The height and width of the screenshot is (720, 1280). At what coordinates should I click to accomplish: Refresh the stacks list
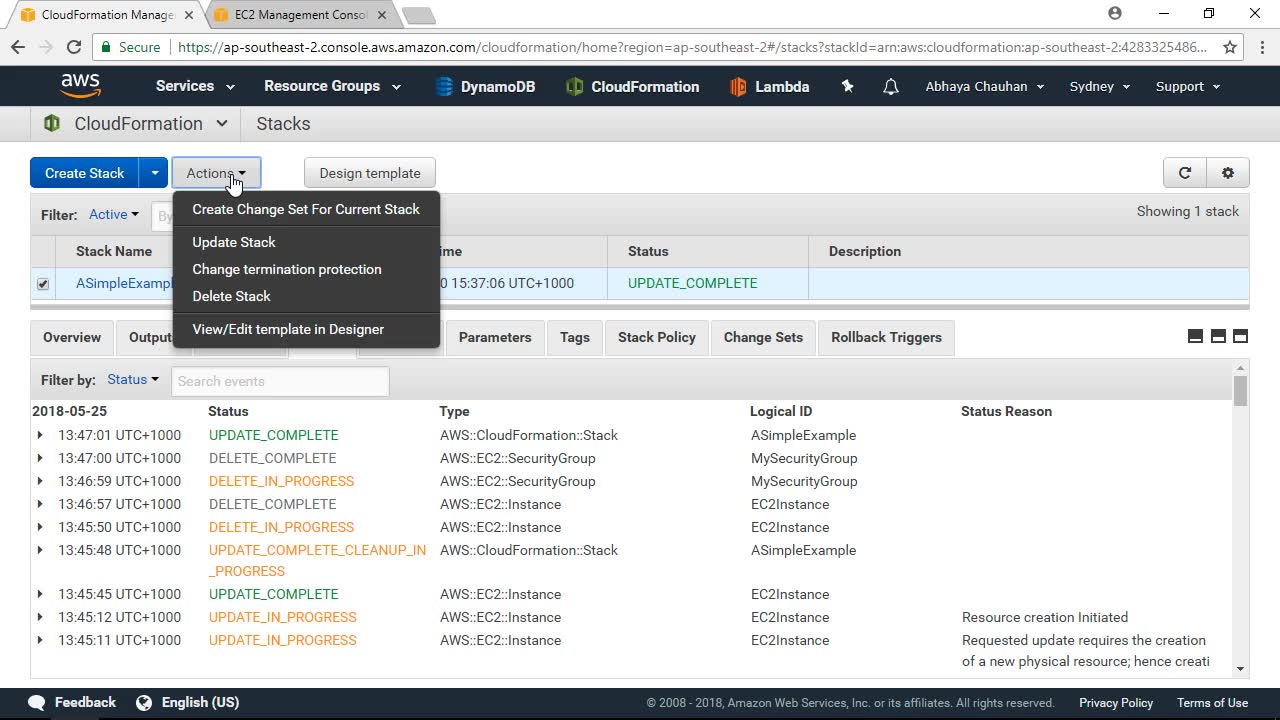click(1185, 173)
